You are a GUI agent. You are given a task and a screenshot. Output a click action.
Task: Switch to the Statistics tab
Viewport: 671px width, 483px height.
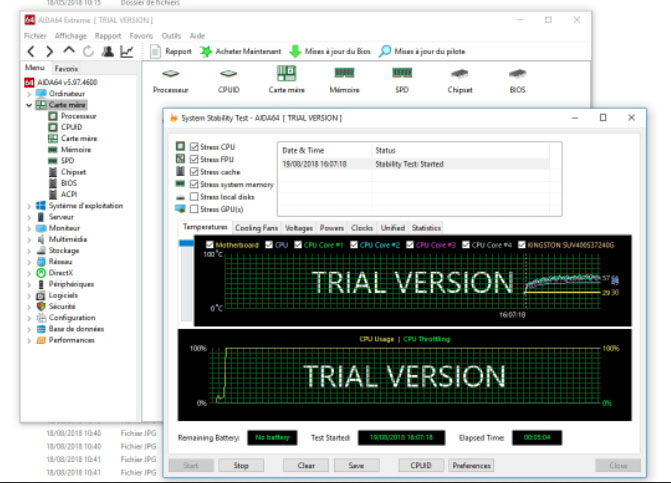[x=426, y=228]
